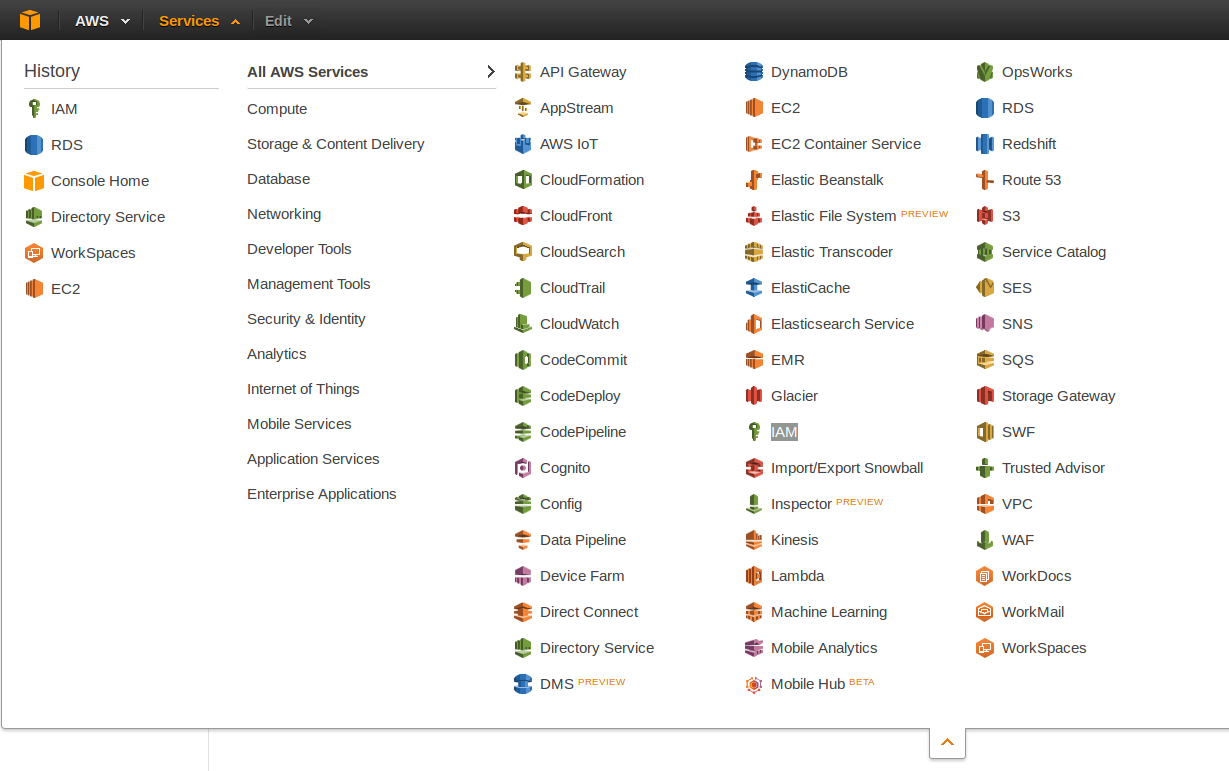This screenshot has height=771, width=1229.
Task: Open Directory Service from History list
Action: pyautogui.click(x=108, y=217)
